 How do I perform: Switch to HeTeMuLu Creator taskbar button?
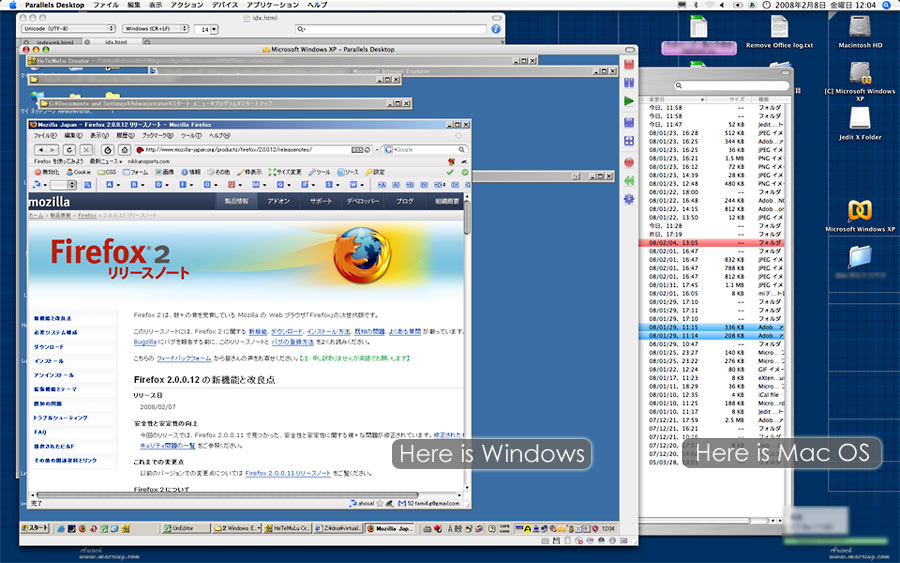click(287, 529)
